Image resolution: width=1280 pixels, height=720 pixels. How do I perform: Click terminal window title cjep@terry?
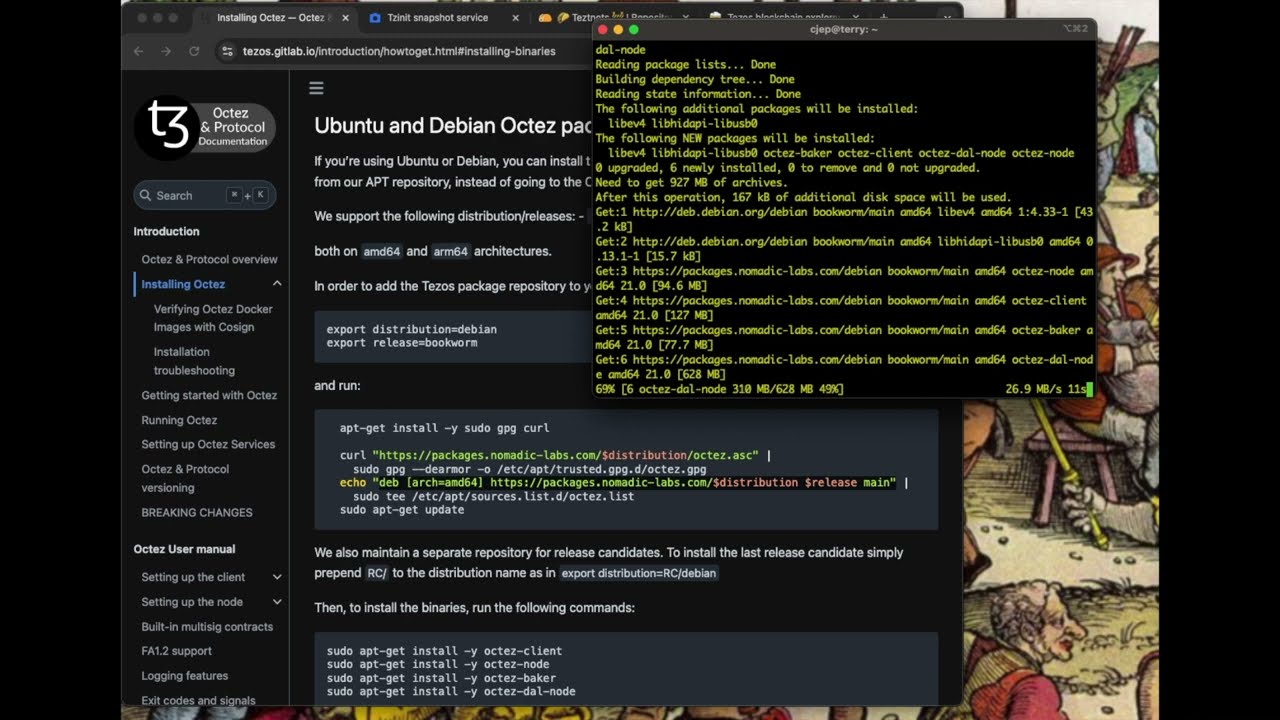coord(843,30)
